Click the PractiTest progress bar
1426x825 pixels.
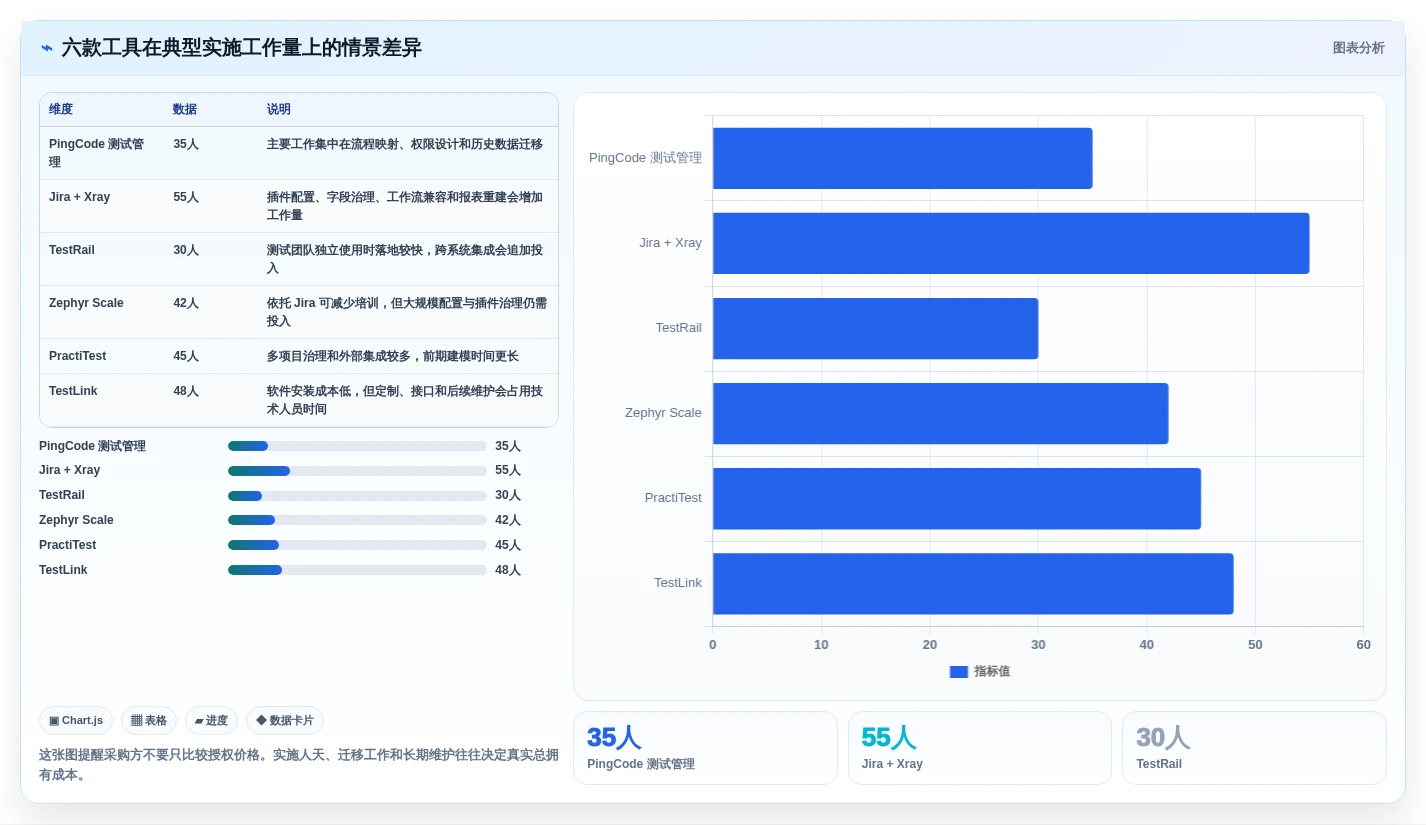pos(357,545)
